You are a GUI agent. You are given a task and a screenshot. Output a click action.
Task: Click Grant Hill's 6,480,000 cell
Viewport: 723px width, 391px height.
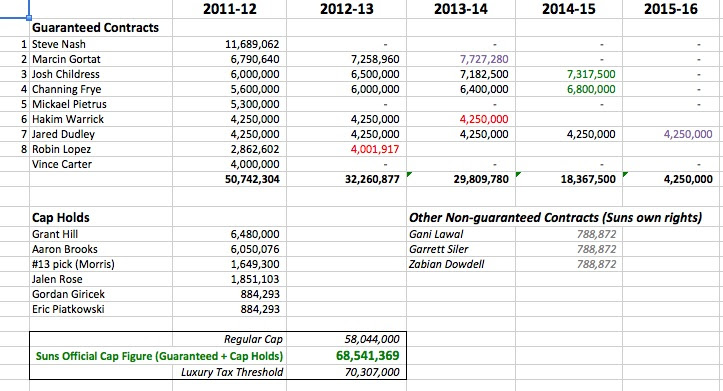pos(229,234)
